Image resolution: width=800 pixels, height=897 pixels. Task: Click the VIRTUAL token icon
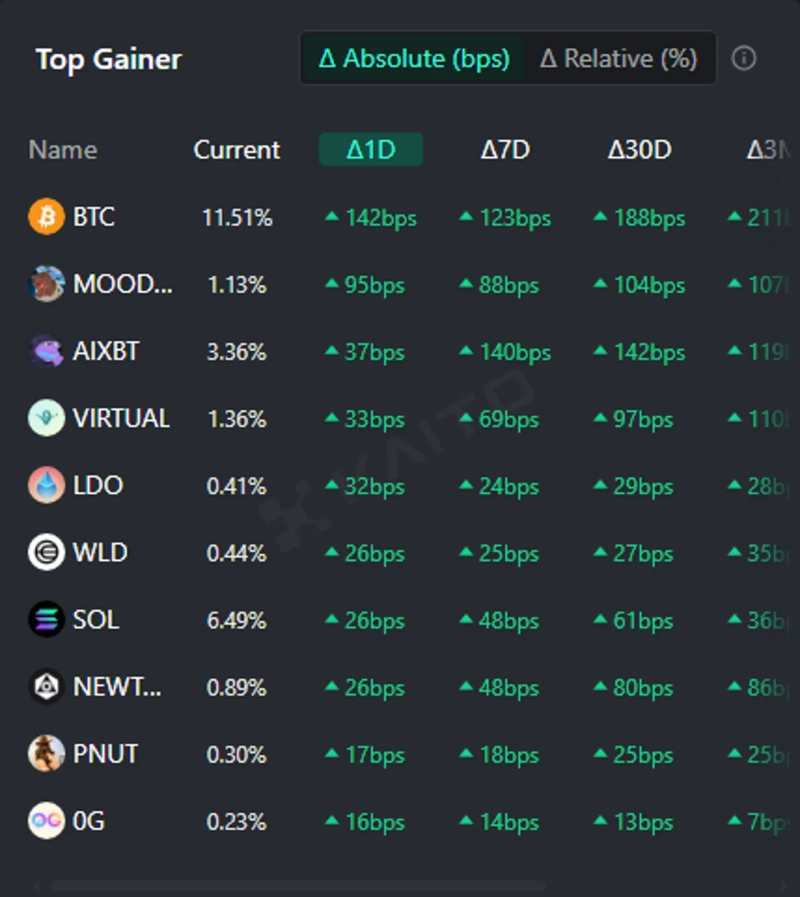point(46,418)
